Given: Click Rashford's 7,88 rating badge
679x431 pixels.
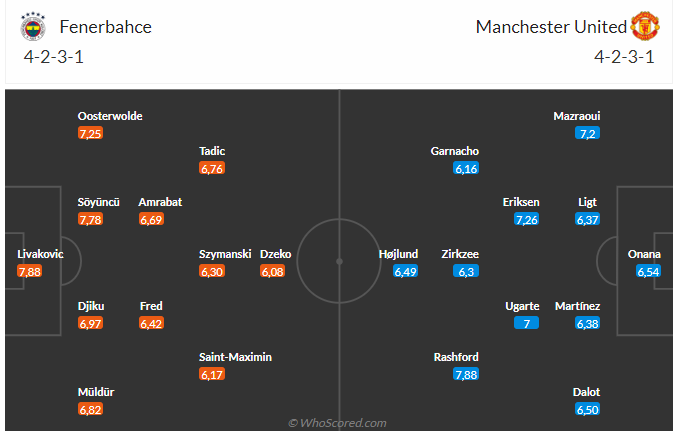Looking at the screenshot, I should 466,374.
